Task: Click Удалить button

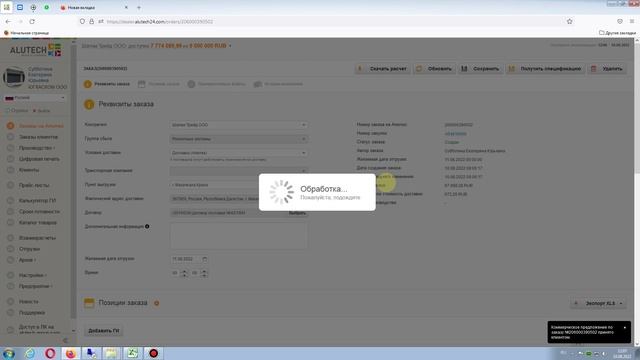Action: (607, 69)
